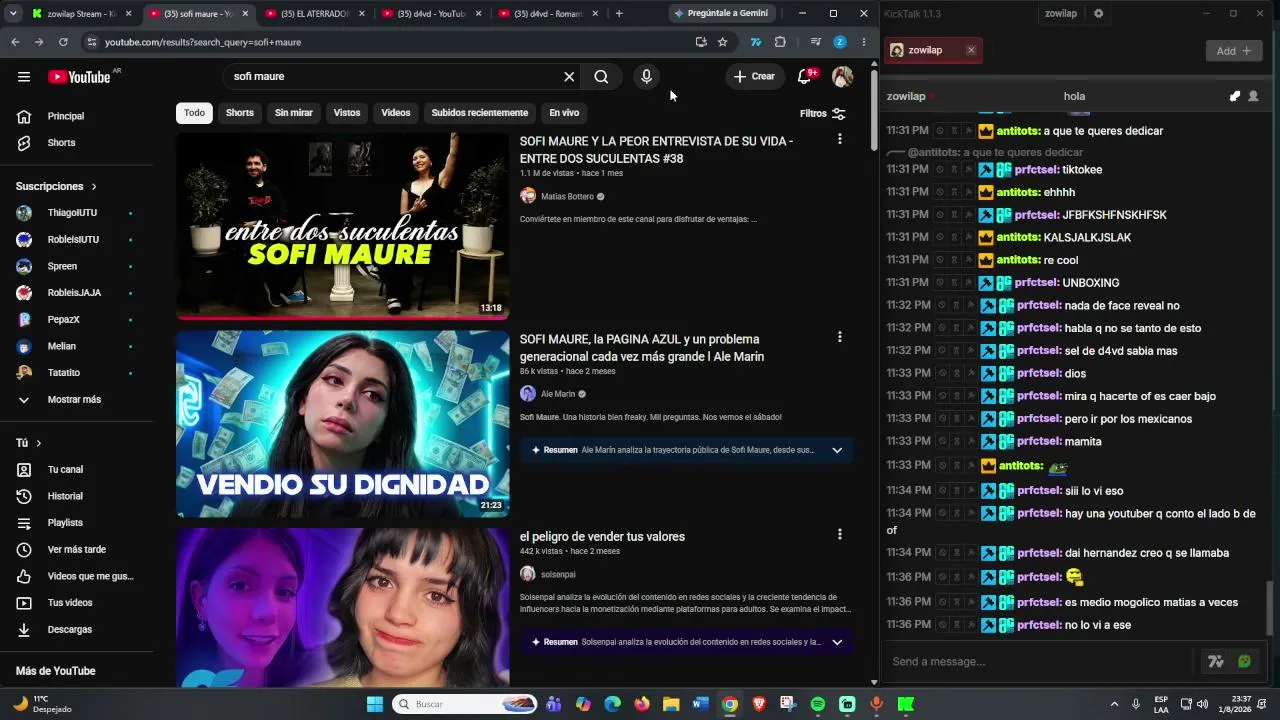Open the YouTube account avatar menu
The image size is (1280, 720).
point(842,77)
